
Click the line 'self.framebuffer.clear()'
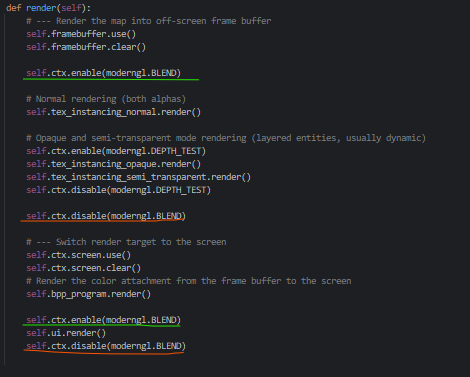tap(86, 47)
